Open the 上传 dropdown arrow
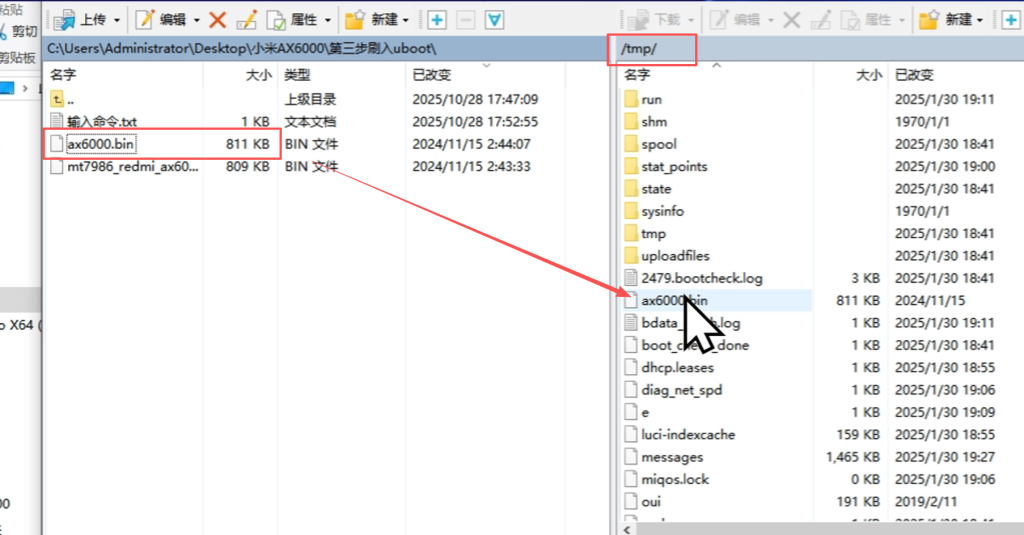Screen dimensions: 1024x535 pyautogui.click(x=117, y=20)
